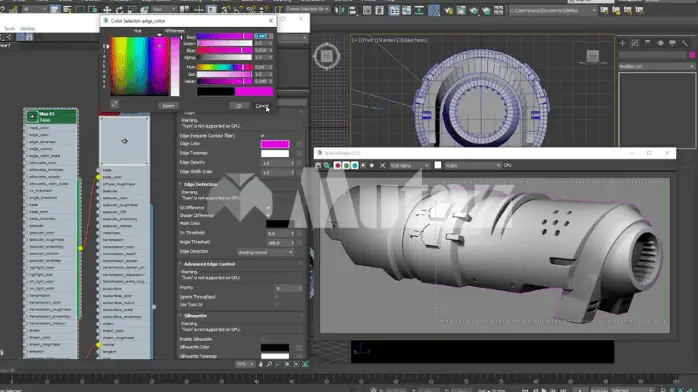698x392 pixels.
Task: Open the black Silhouette Color swatch
Action: tap(275, 348)
